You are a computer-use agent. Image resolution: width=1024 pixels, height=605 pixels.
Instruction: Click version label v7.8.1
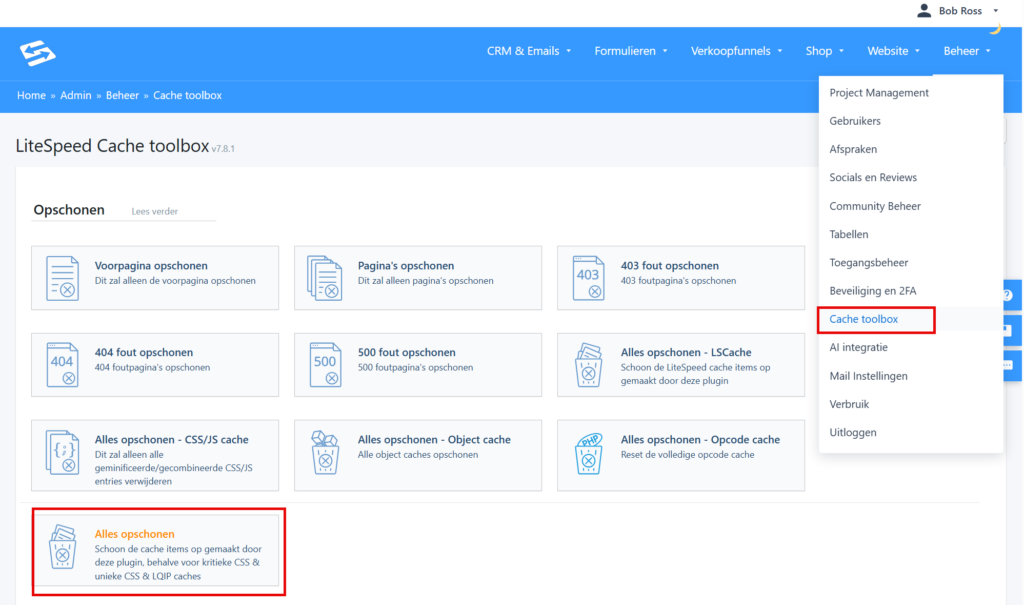tap(223, 149)
